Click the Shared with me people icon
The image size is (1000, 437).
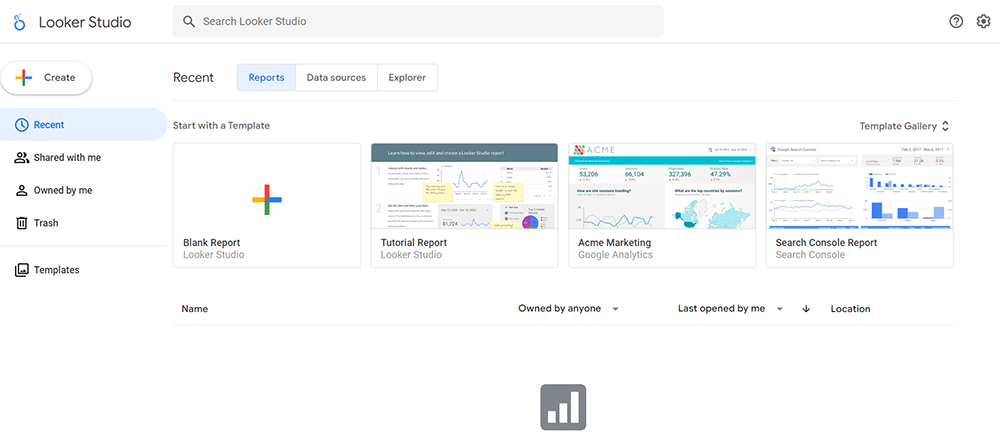pos(22,158)
